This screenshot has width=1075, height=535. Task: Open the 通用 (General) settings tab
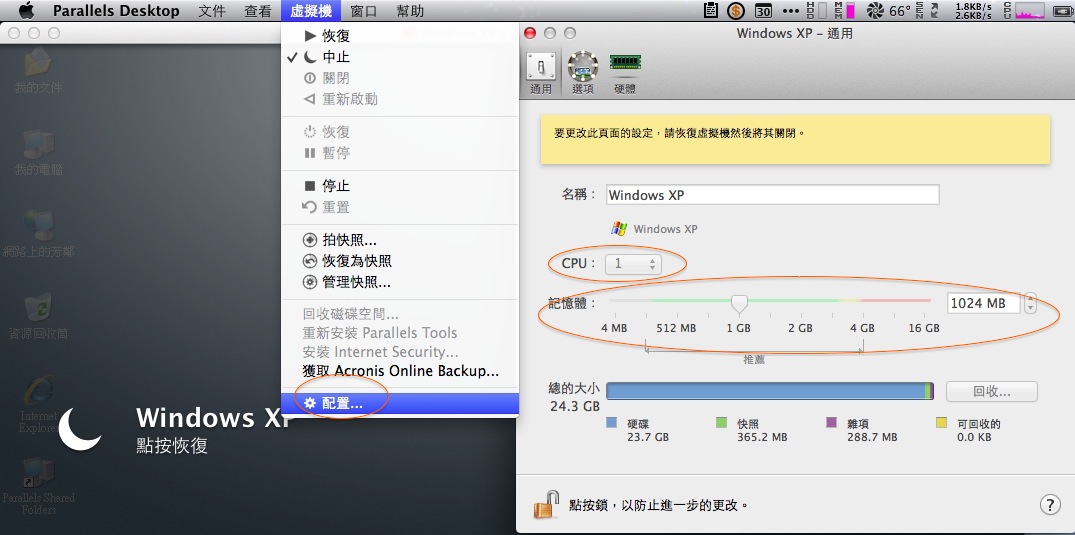[541, 72]
